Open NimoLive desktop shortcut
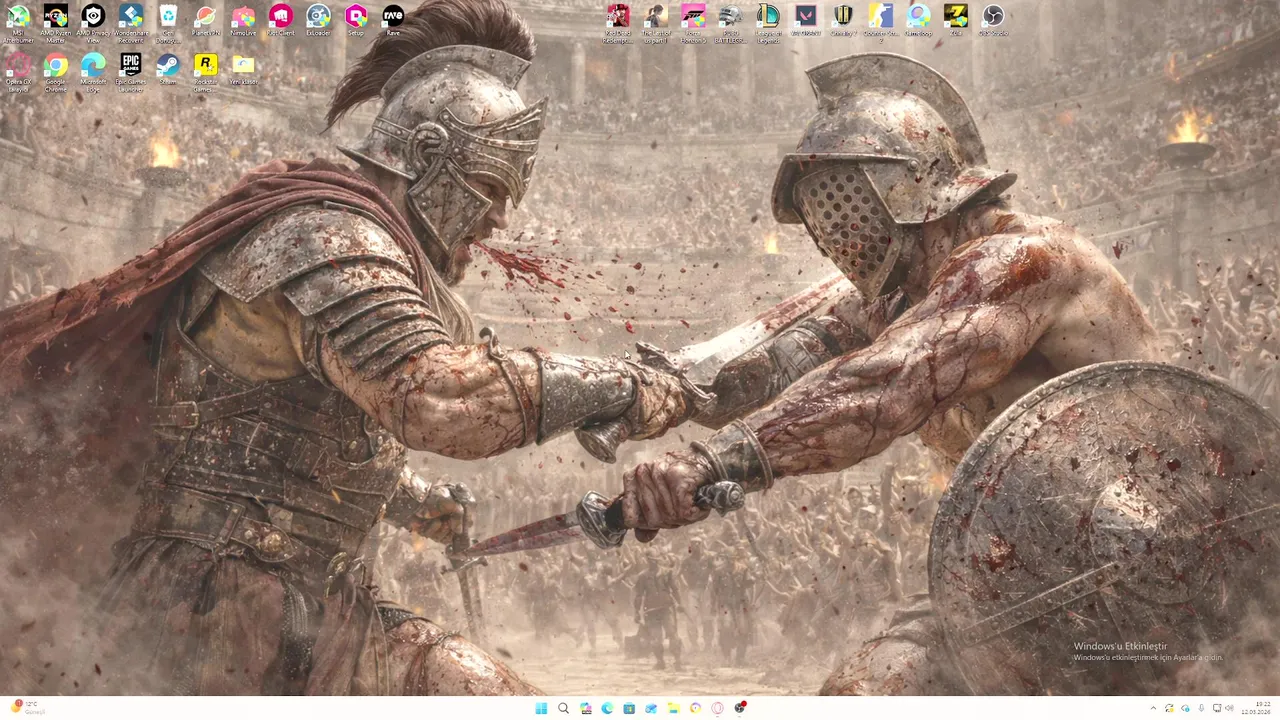Screen dimensions: 1280x720 click(243, 20)
